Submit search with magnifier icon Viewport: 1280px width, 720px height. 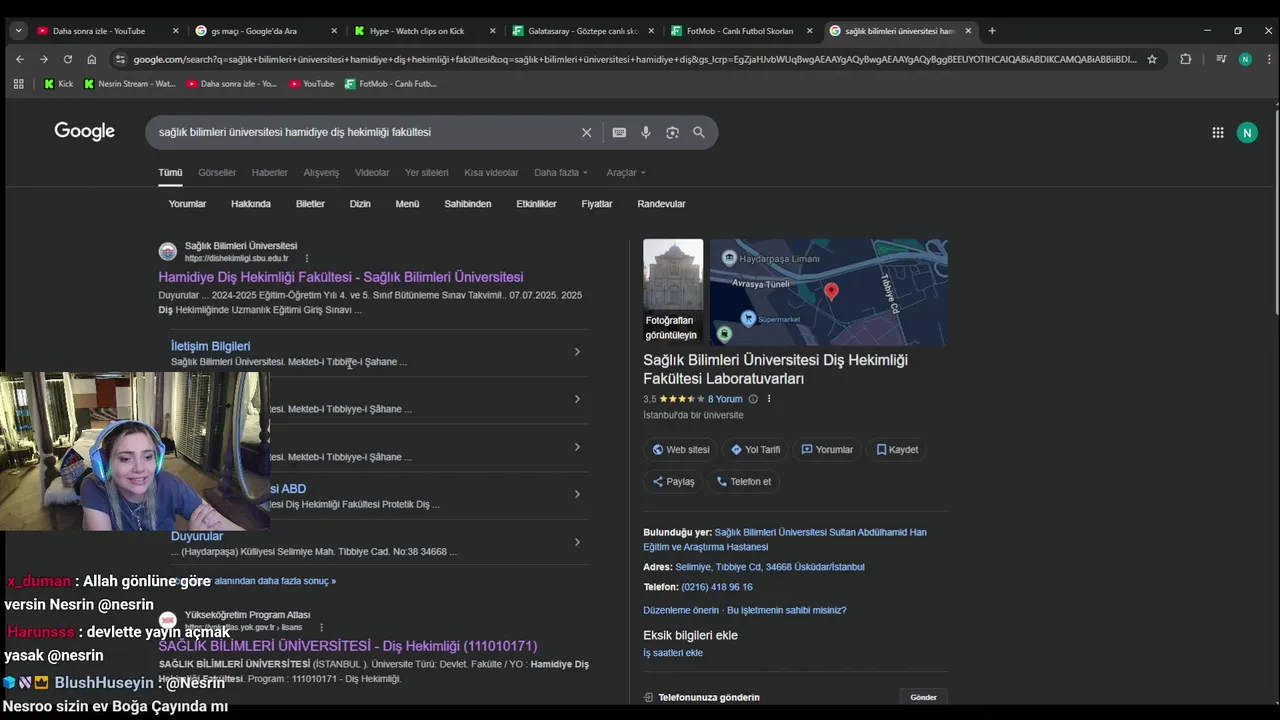(699, 132)
